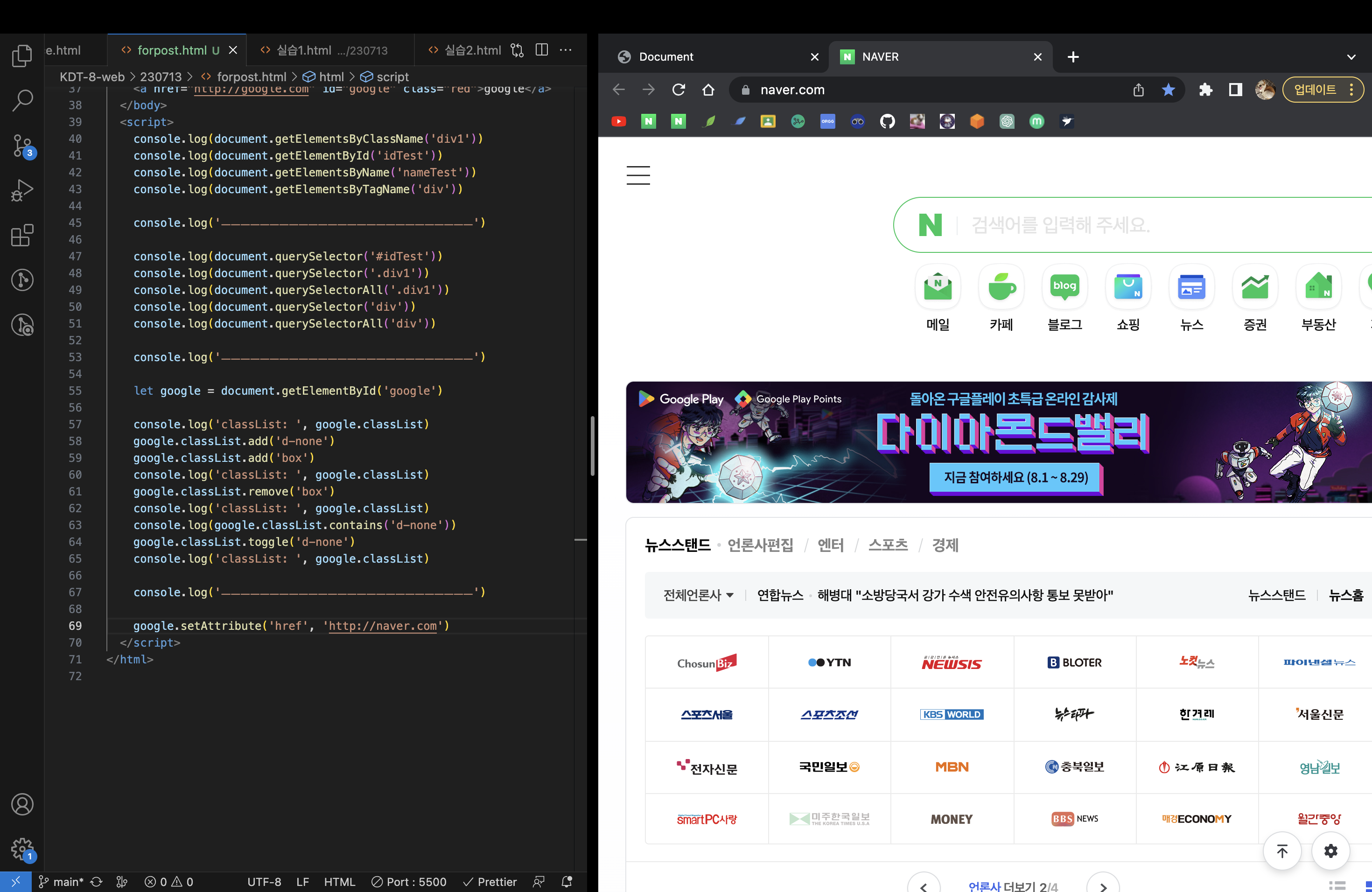Click the Chrome home button
Screen dimensions: 1372x892
pyautogui.click(x=708, y=89)
